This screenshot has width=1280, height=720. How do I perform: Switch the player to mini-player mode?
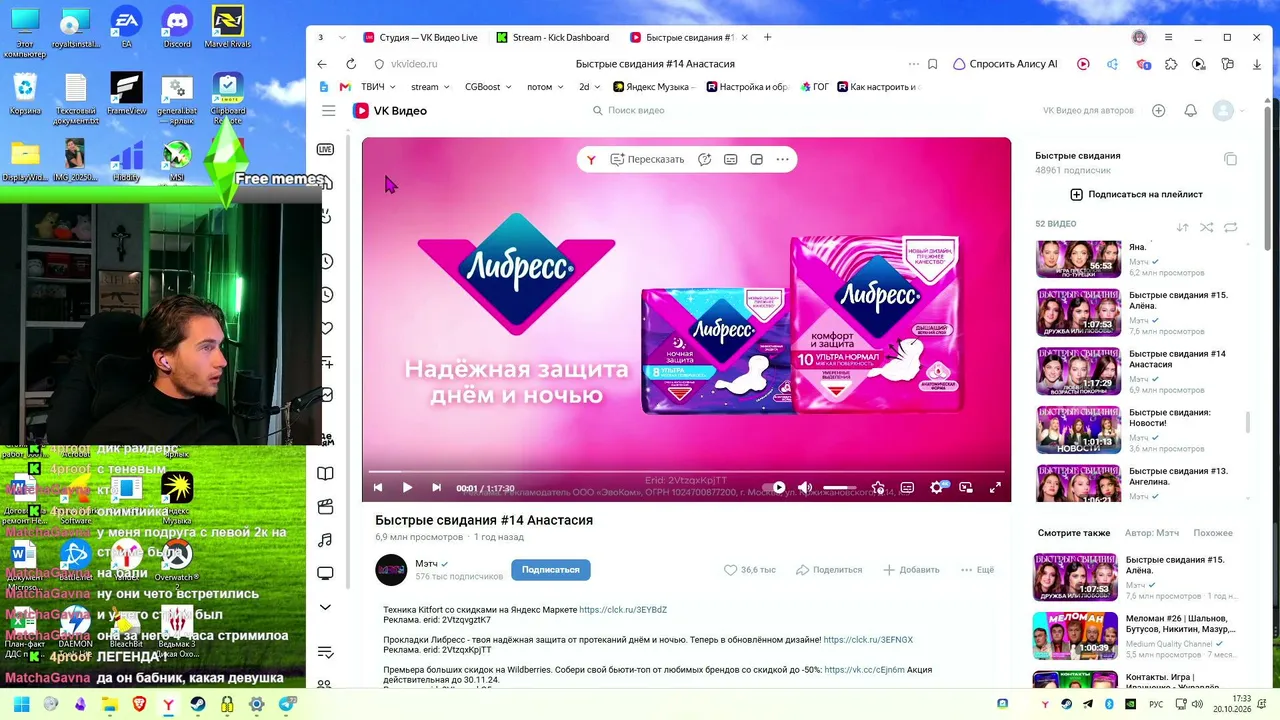pos(966,488)
